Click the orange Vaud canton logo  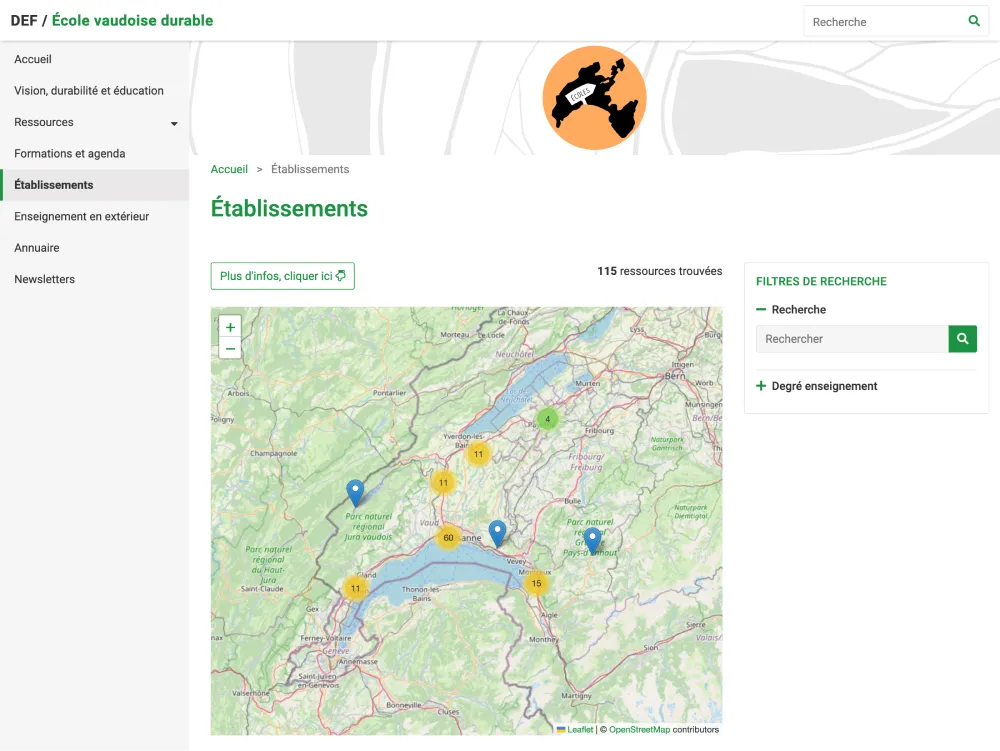pyautogui.click(x=594, y=98)
